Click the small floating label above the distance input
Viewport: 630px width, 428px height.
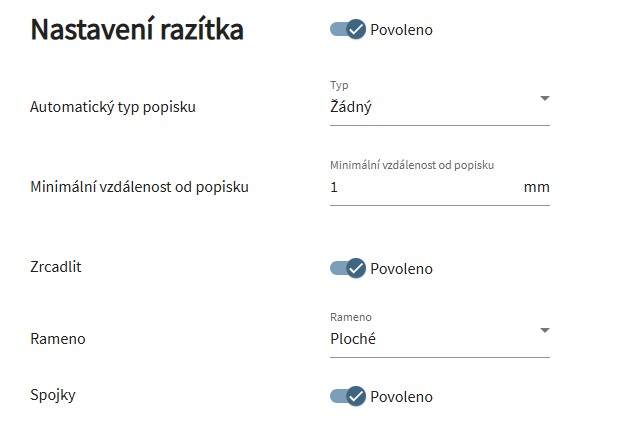(412, 165)
